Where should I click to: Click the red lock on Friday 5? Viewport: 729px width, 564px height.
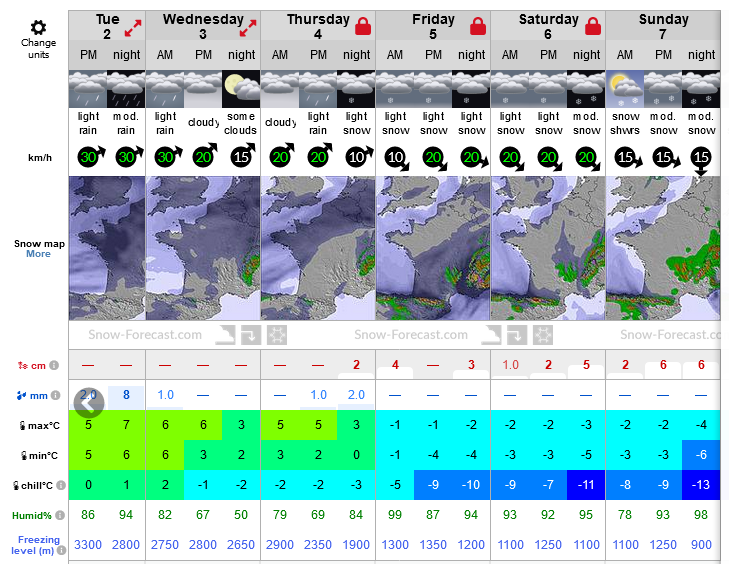point(477,26)
